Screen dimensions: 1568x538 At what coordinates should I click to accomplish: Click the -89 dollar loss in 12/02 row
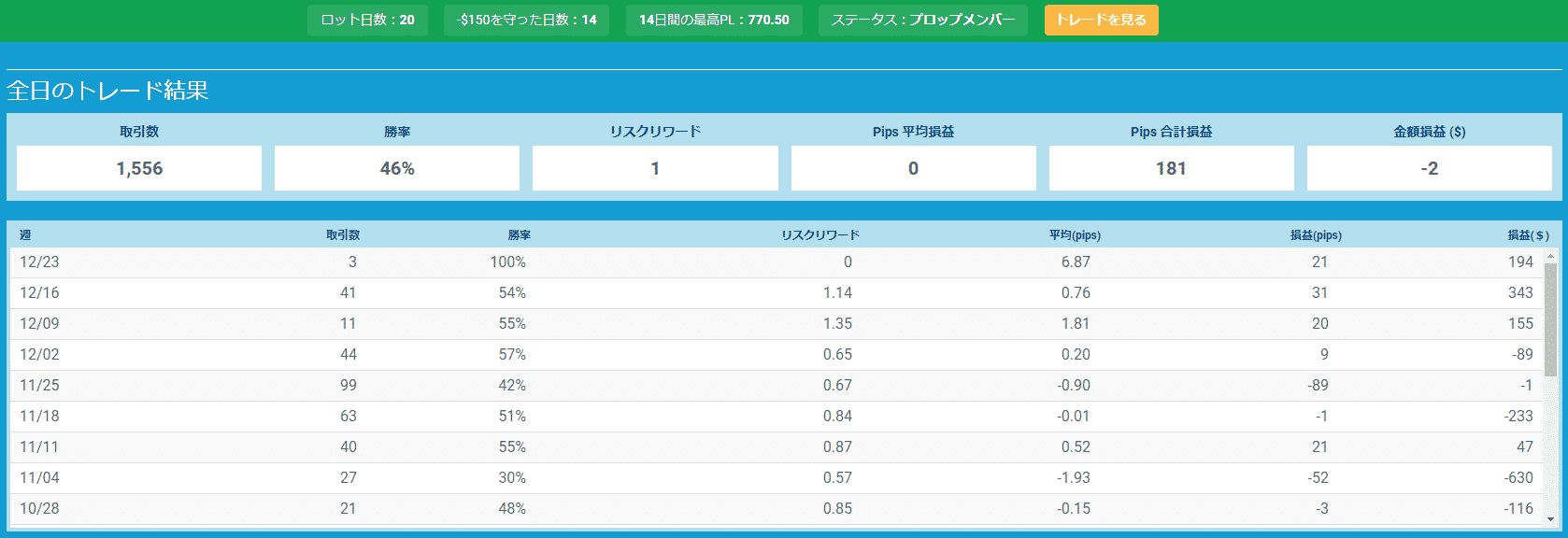[1522, 355]
